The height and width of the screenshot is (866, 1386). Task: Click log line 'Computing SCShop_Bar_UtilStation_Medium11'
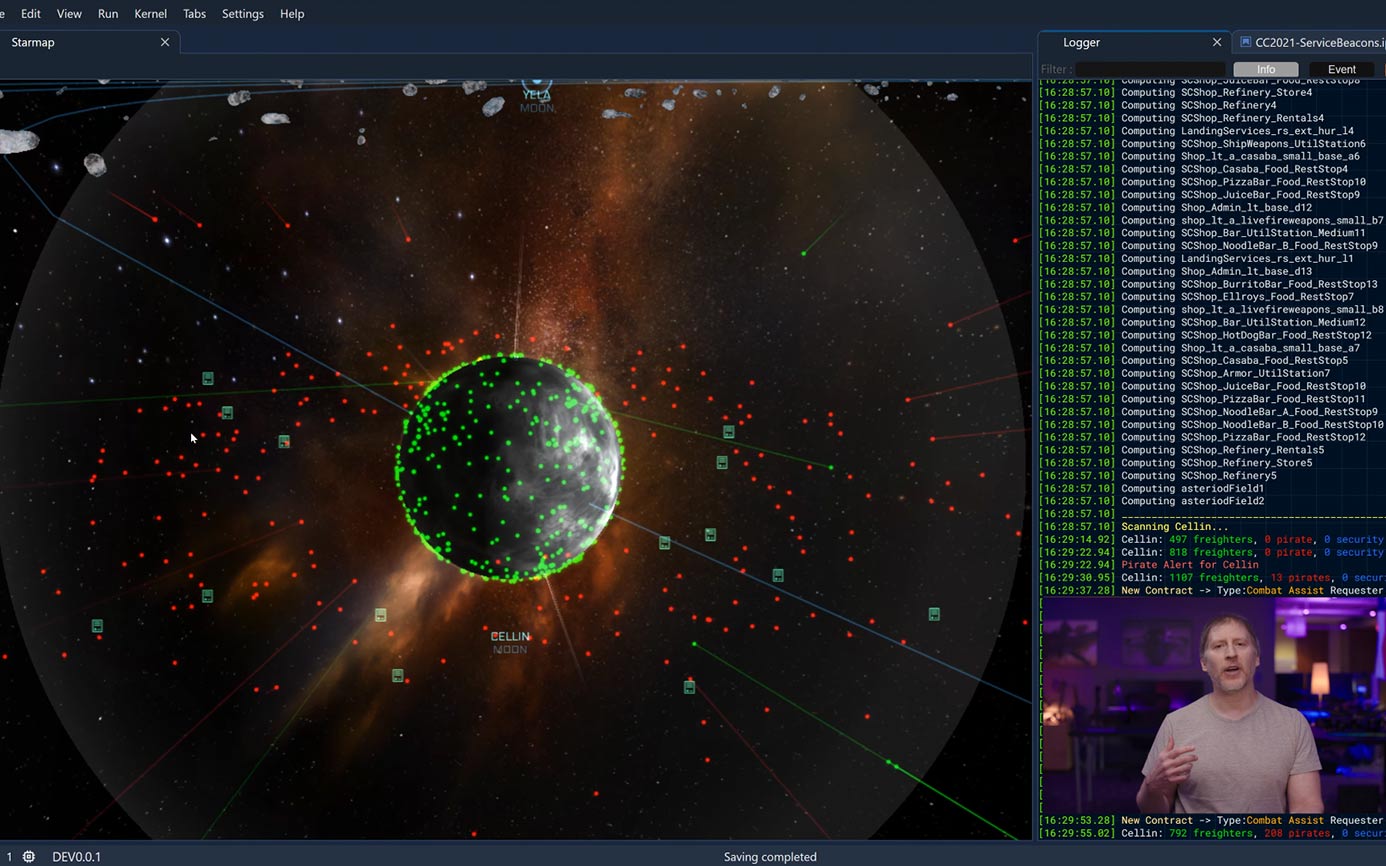pos(1244,233)
